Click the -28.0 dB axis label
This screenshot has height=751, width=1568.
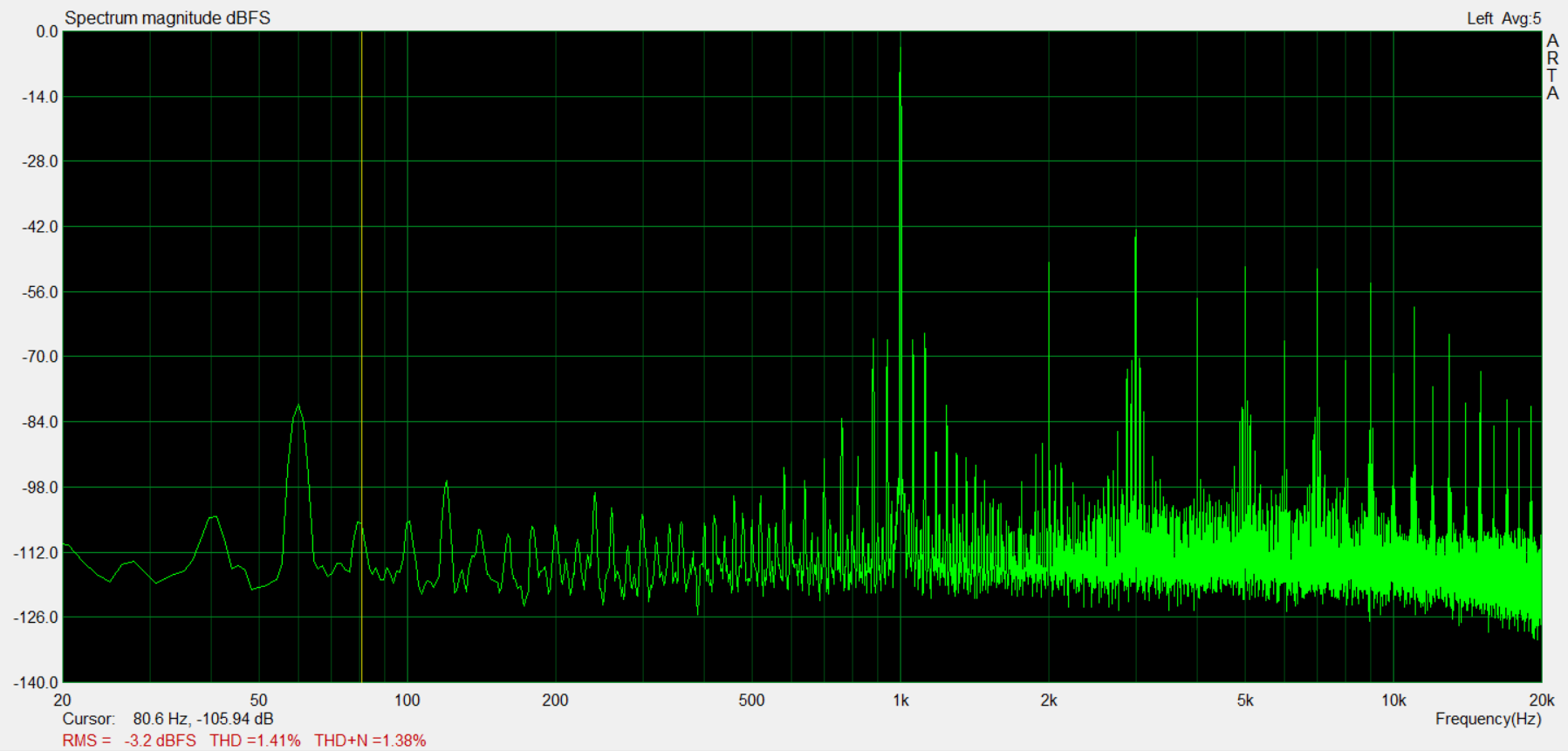click(40, 162)
